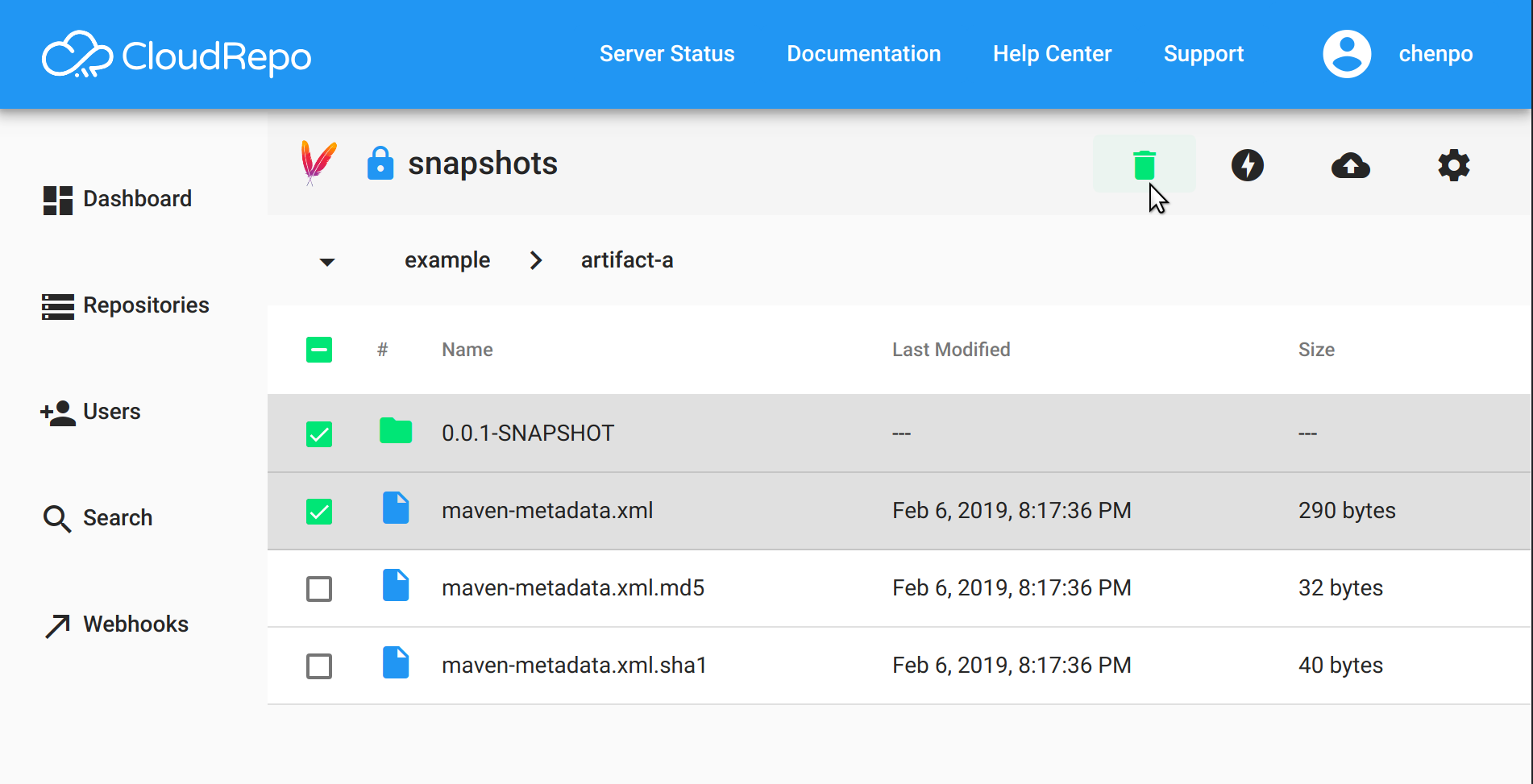This screenshot has width=1533, height=784.
Task: Uncheck the maven-metadata.xml row checkbox
Action: tap(319, 511)
